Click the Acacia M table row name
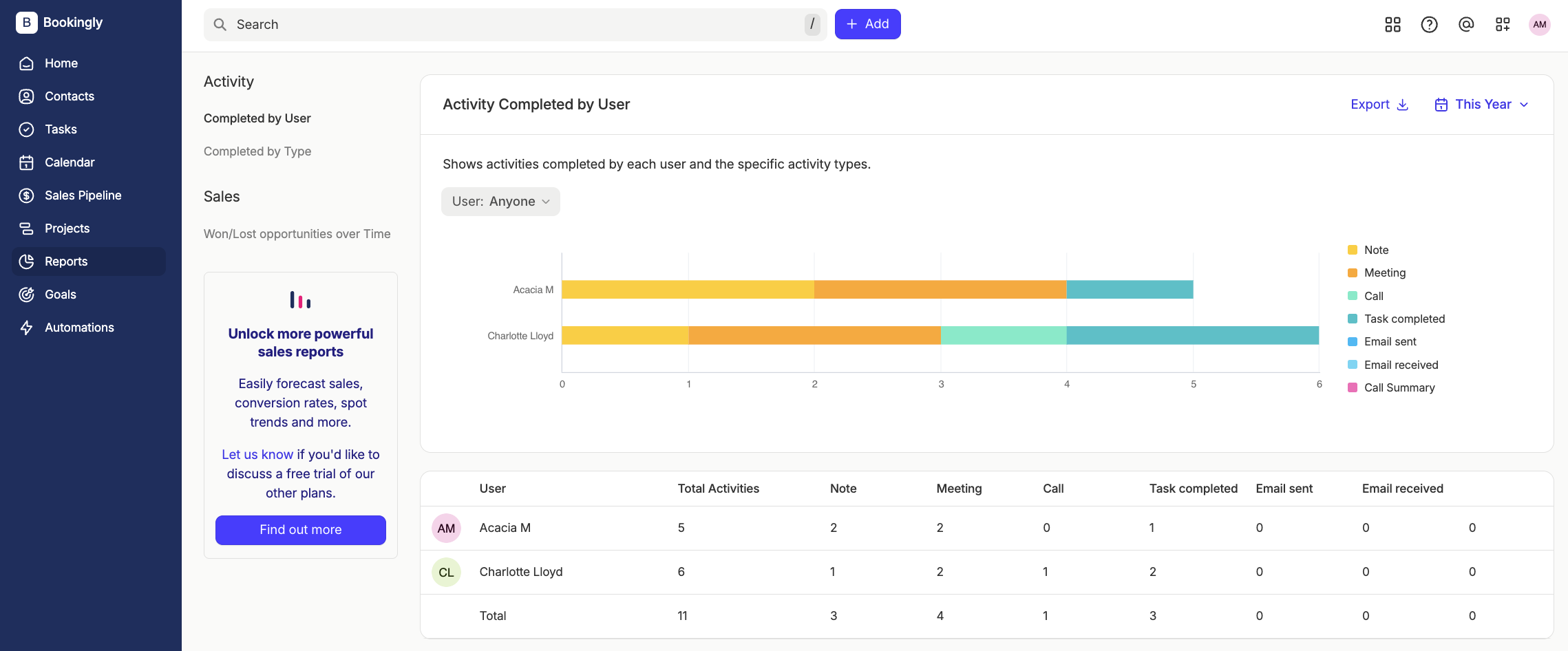 [x=505, y=528]
